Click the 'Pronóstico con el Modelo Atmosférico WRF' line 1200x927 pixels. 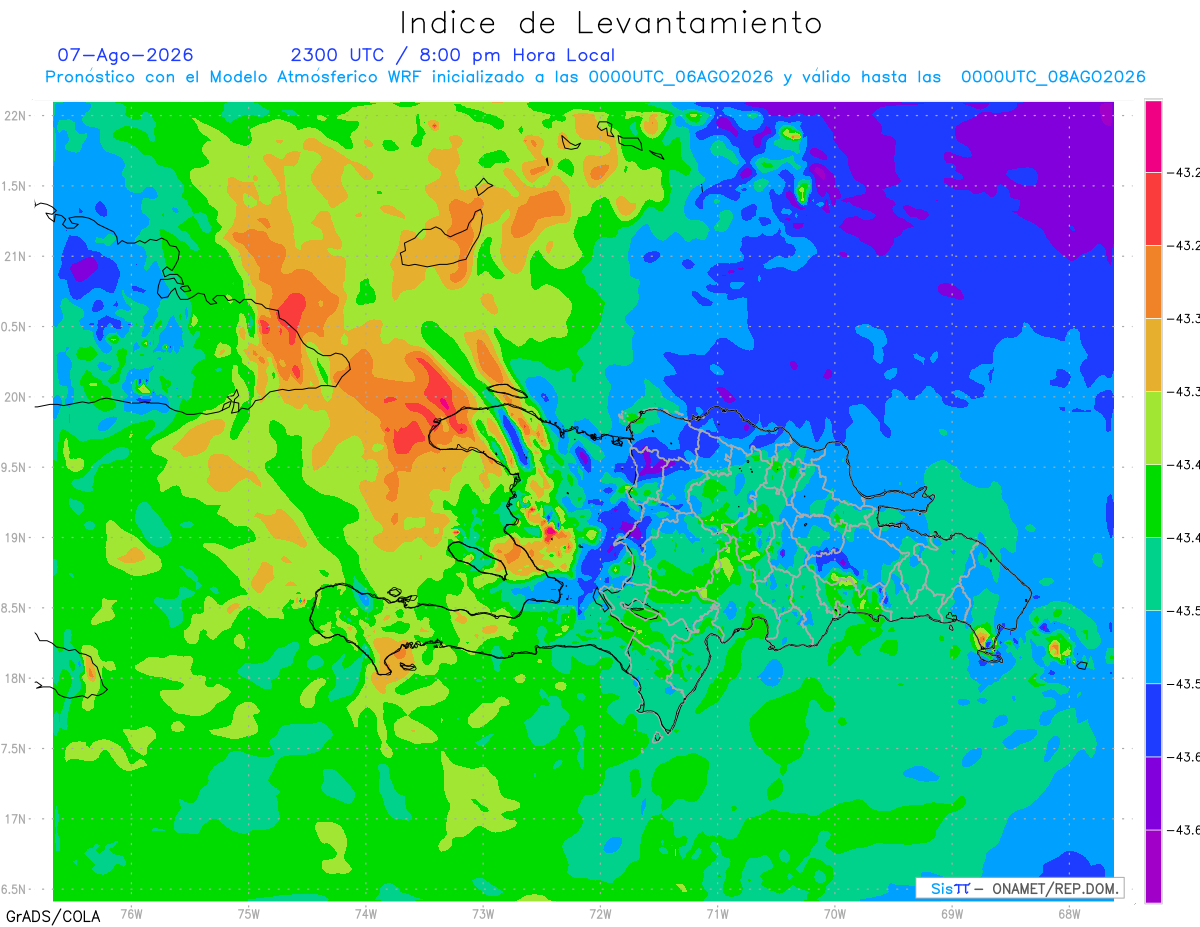595,77
